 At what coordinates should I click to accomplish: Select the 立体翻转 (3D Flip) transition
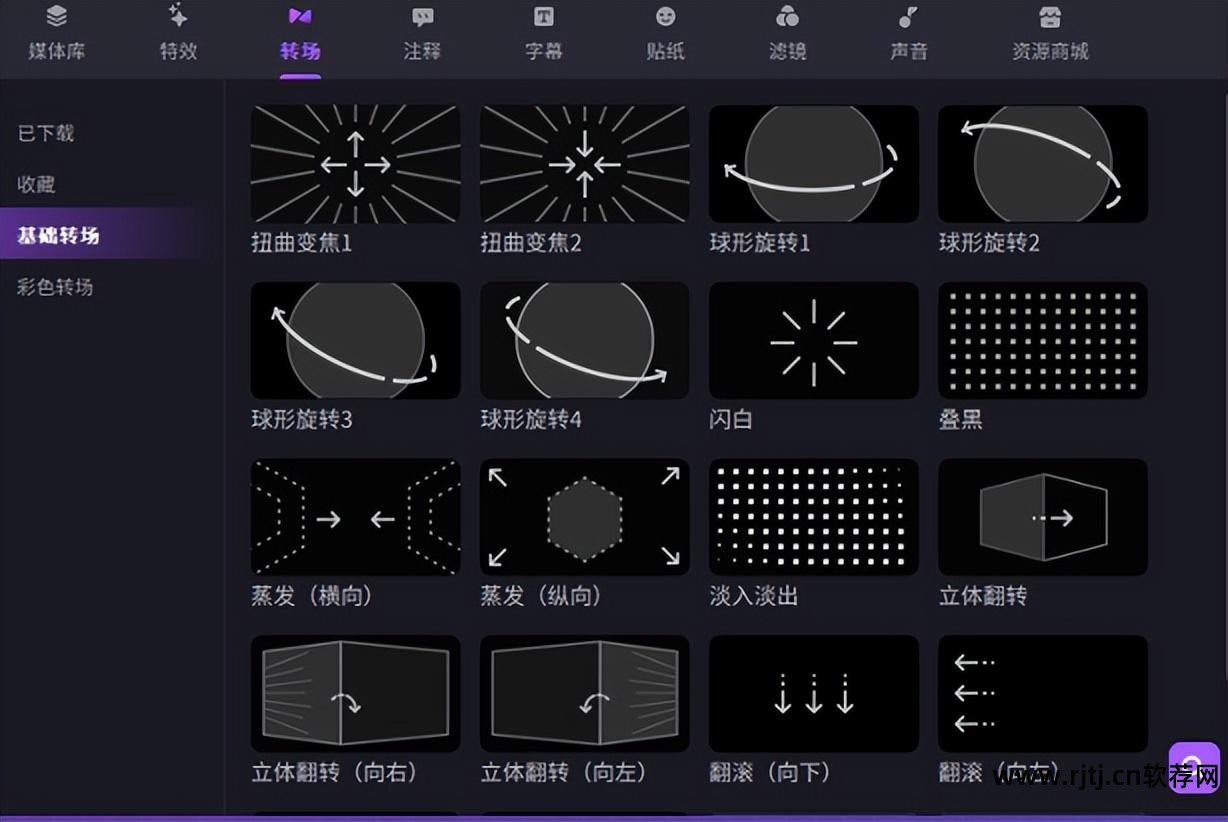[1042, 517]
